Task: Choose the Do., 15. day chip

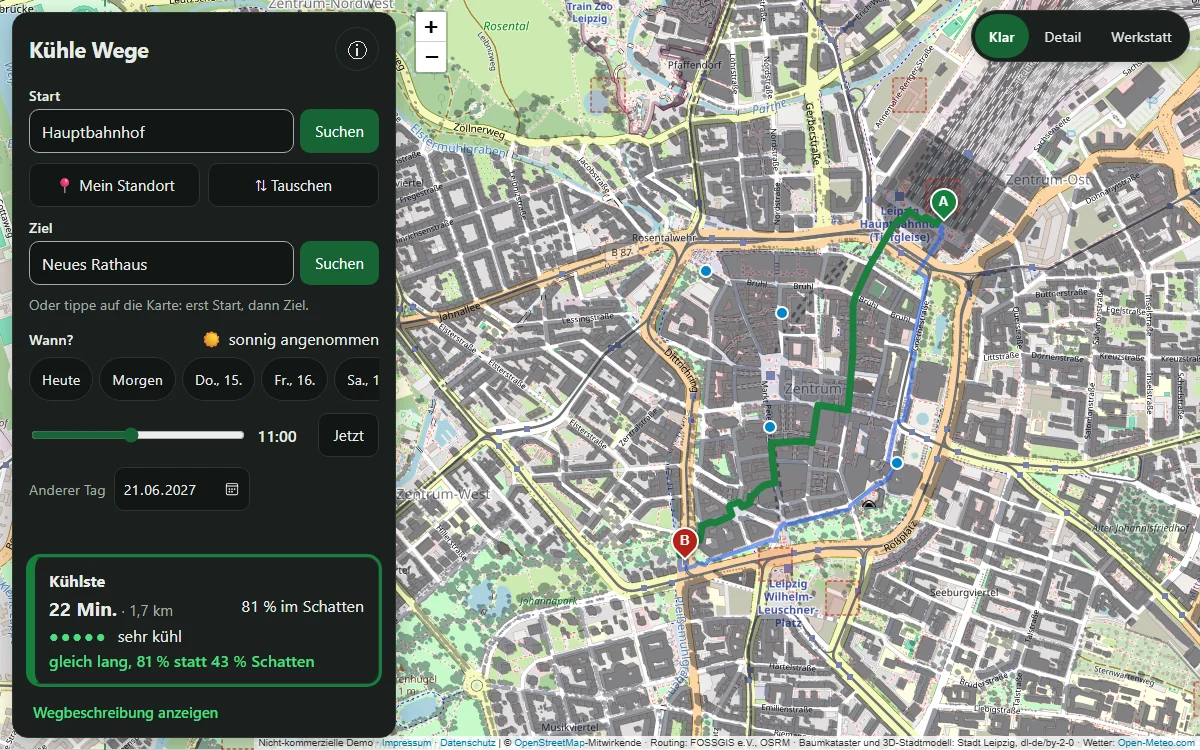Action: 218,380
